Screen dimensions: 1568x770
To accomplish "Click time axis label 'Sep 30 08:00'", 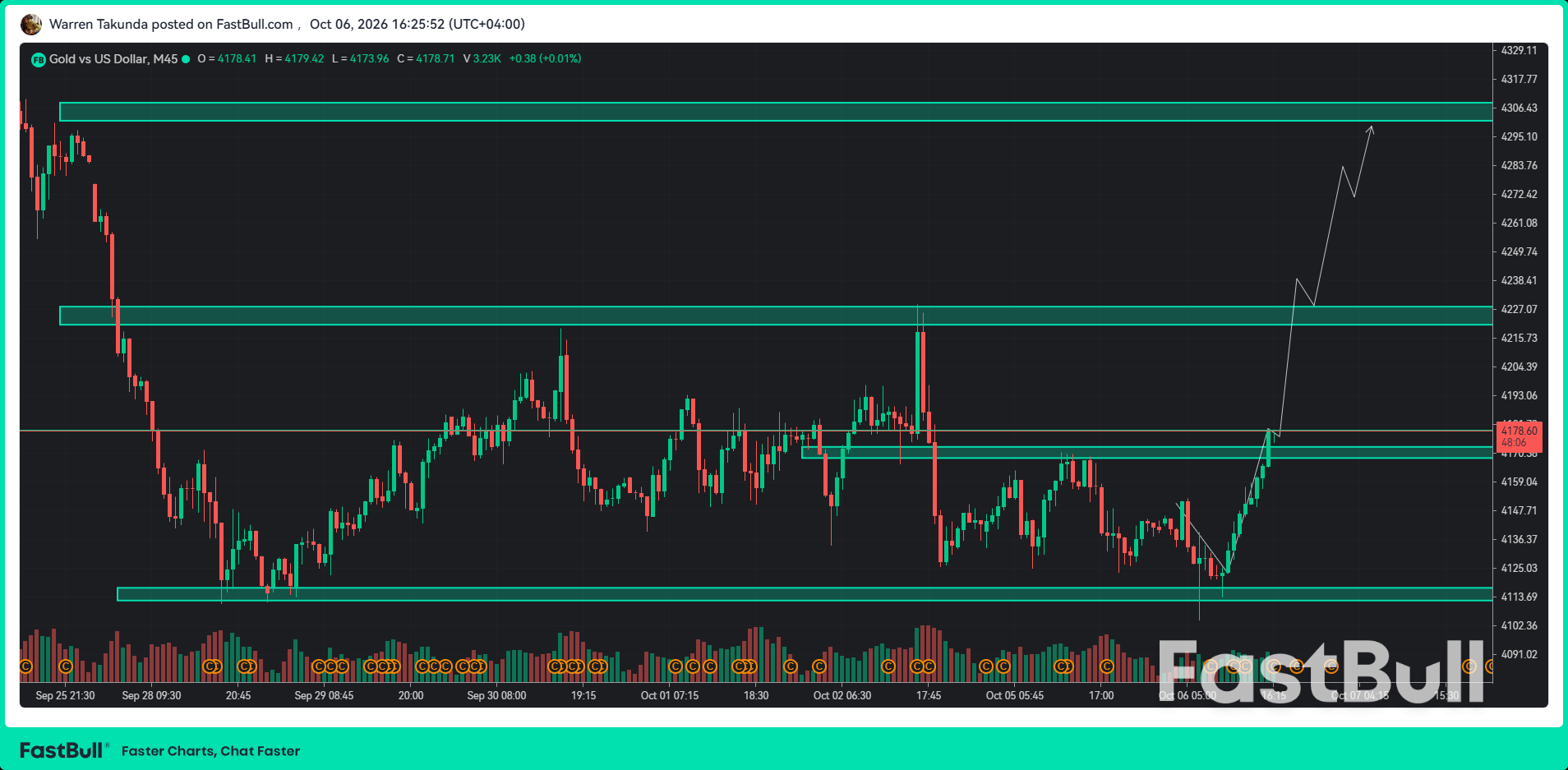I will click(x=496, y=696).
